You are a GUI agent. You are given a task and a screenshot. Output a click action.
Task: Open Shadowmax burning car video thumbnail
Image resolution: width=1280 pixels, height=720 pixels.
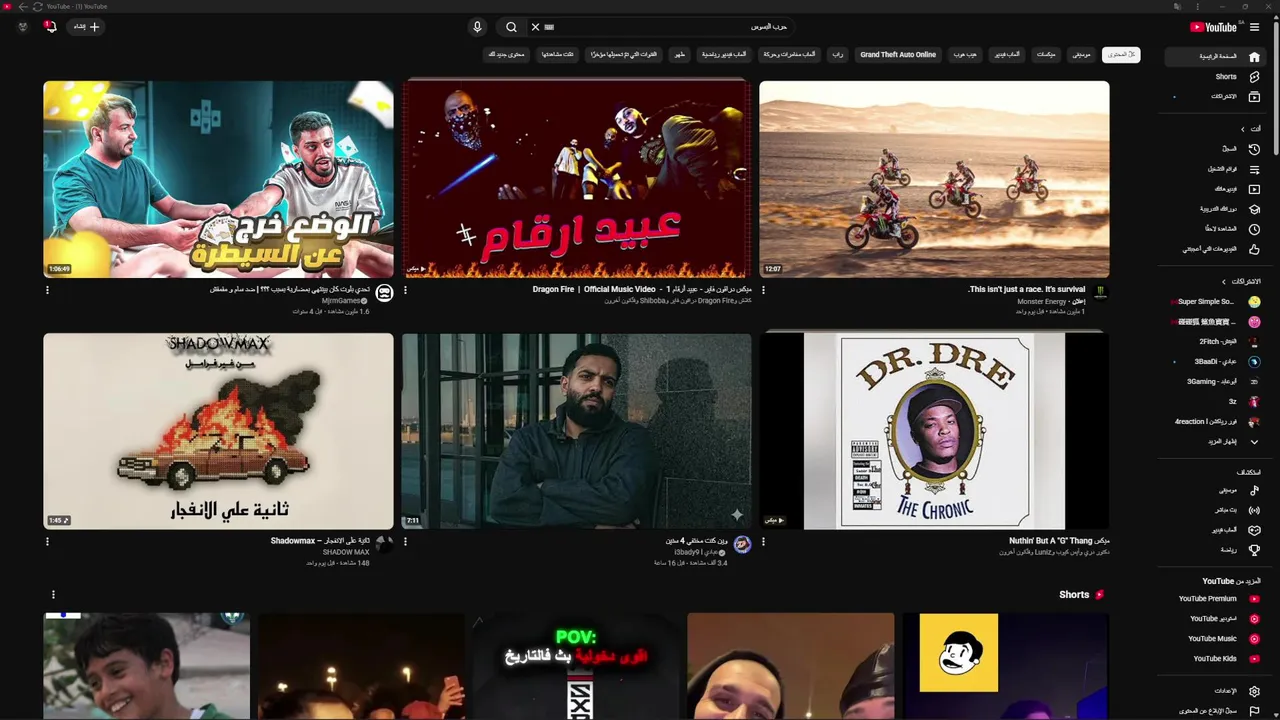pyautogui.click(x=218, y=431)
